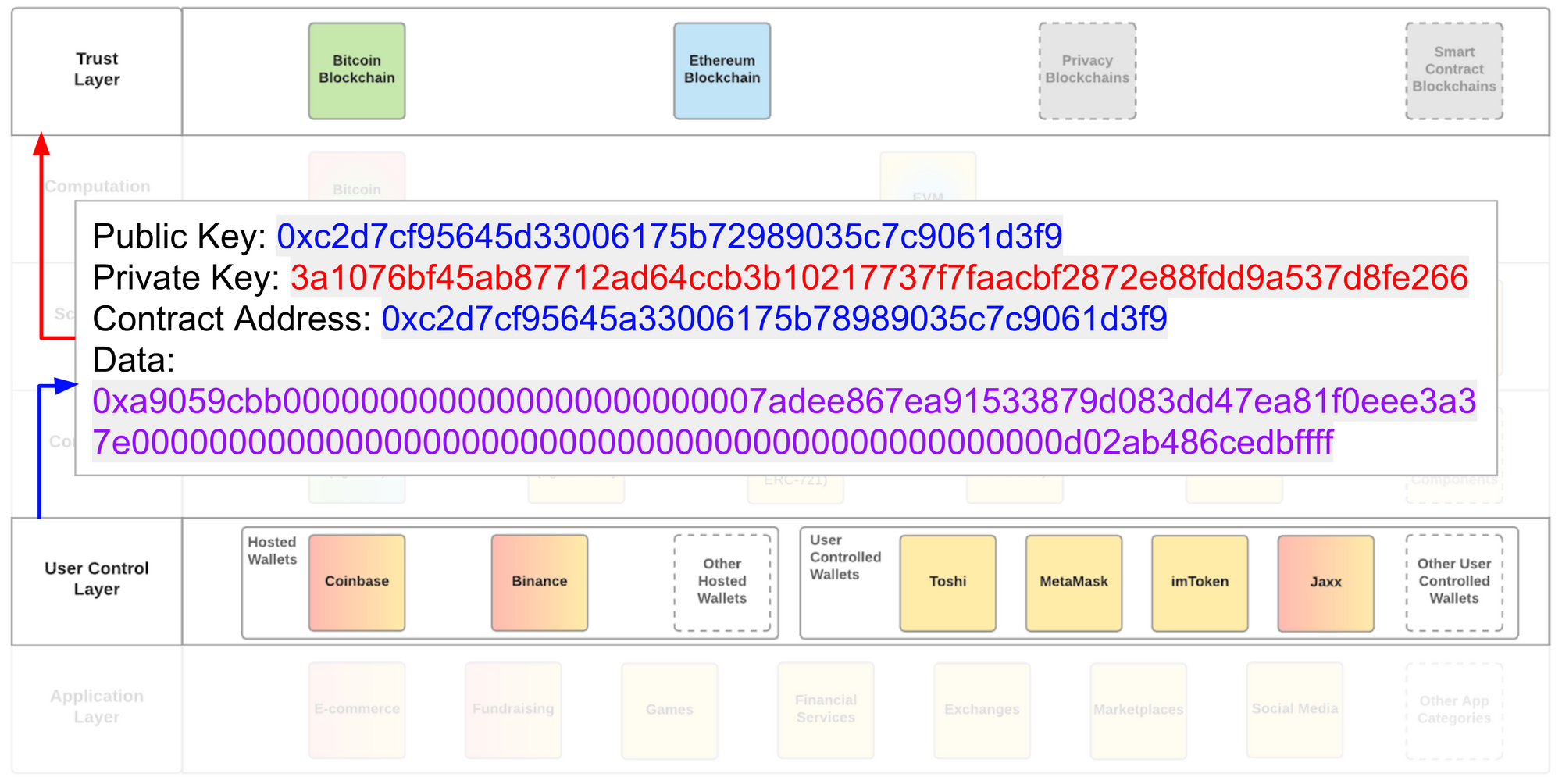Click the dashed Privacy Blockchains box

[1087, 71]
